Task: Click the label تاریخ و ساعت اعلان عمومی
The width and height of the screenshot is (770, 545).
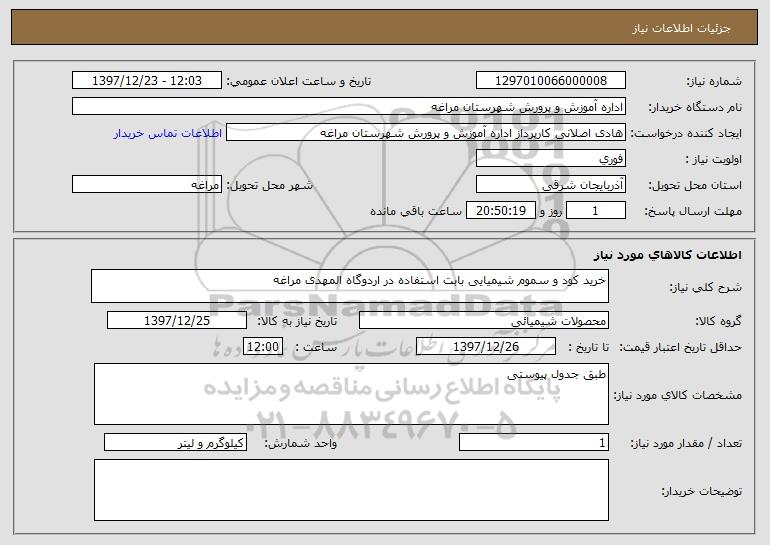Action: tap(299, 81)
